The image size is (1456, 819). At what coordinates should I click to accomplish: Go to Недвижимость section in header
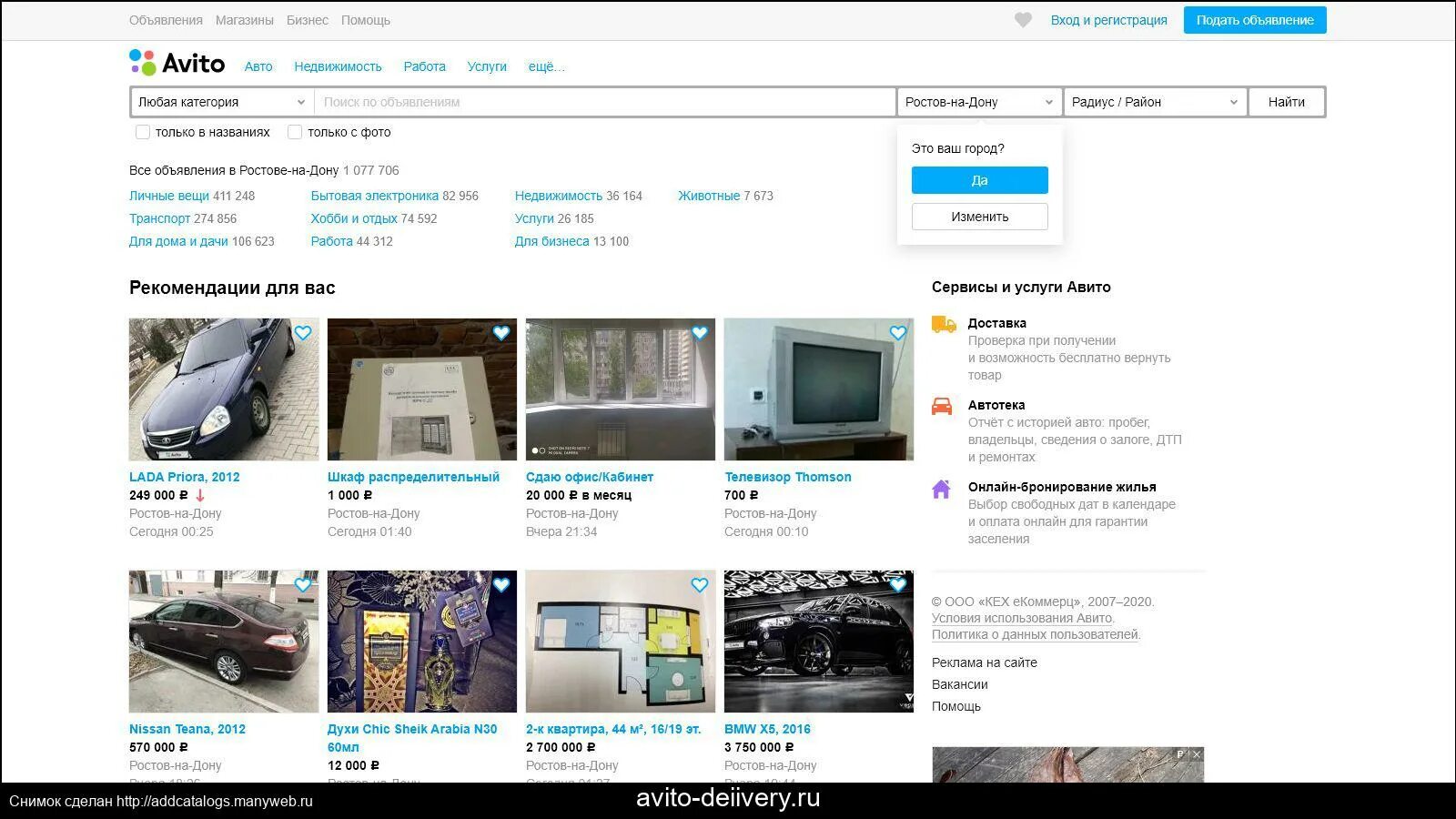pos(338,66)
